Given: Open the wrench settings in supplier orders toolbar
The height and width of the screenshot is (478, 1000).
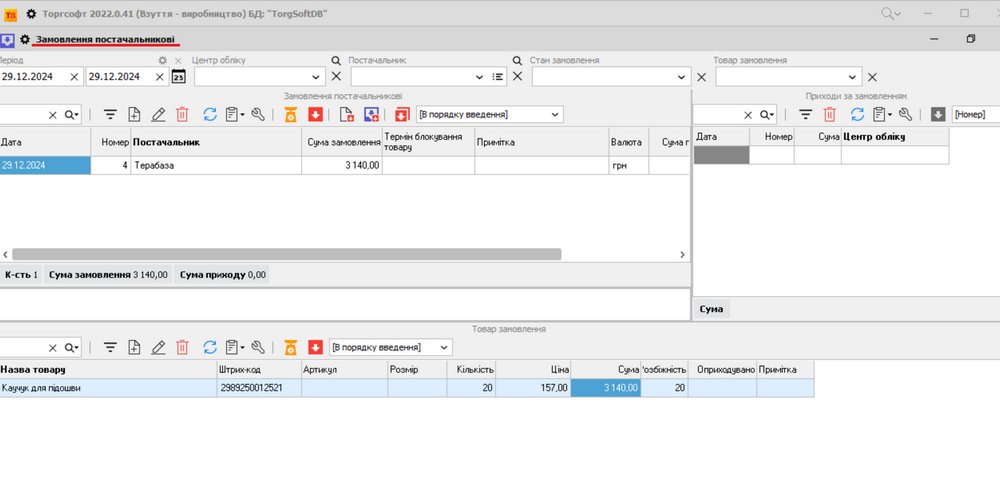Looking at the screenshot, I should [x=258, y=115].
